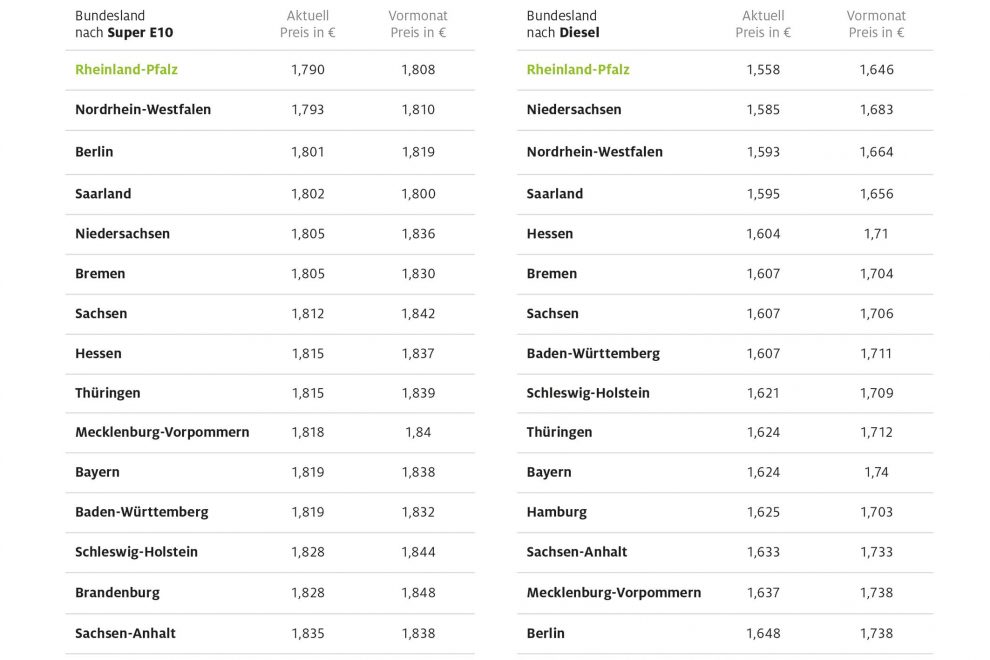Click the green Rheinland-Pfalz in Super E10 table
Image resolution: width=990 pixels, height=660 pixels.
pyautogui.click(x=126, y=70)
